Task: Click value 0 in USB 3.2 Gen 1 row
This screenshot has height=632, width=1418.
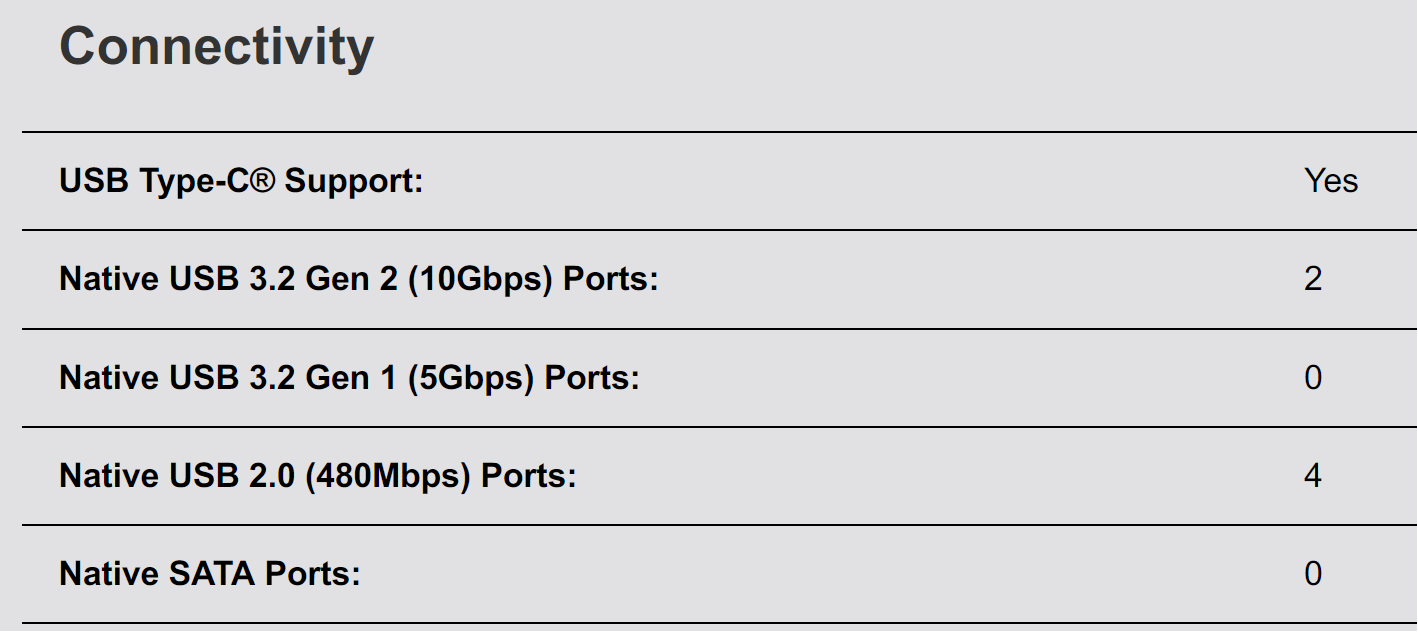Action: point(1313,378)
